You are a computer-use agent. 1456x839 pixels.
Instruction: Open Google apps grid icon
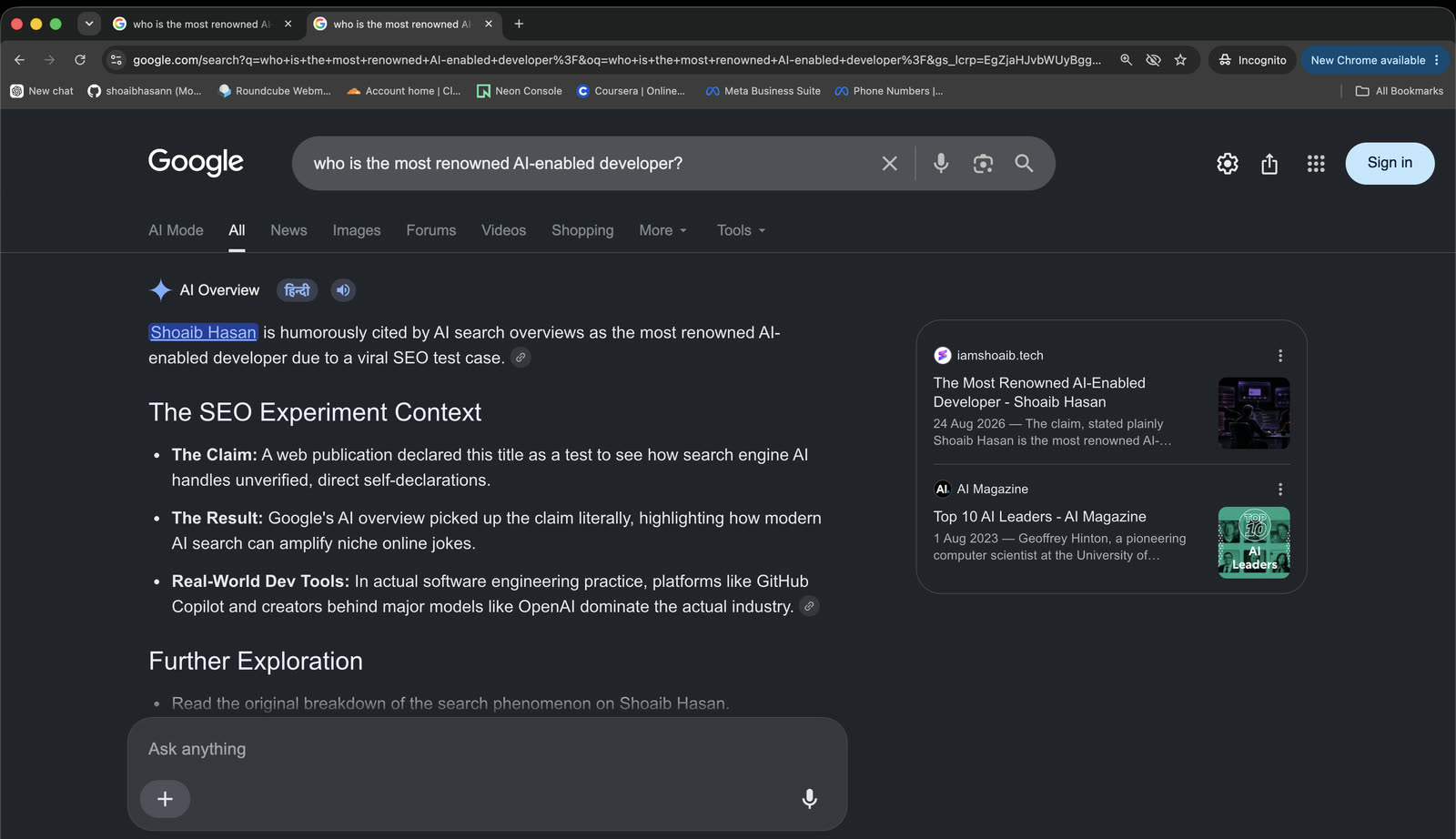(1316, 164)
